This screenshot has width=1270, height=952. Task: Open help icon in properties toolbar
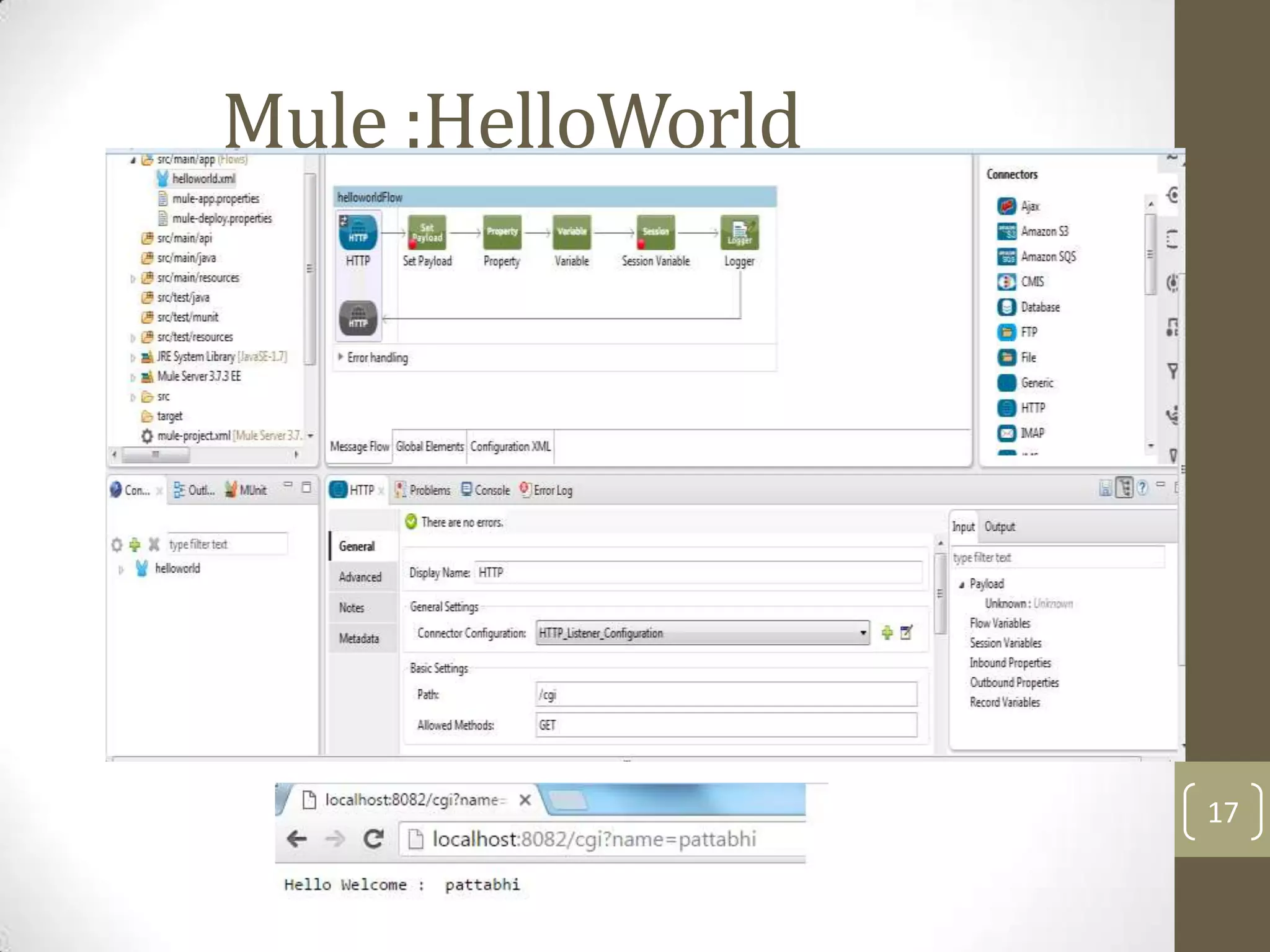point(1142,488)
